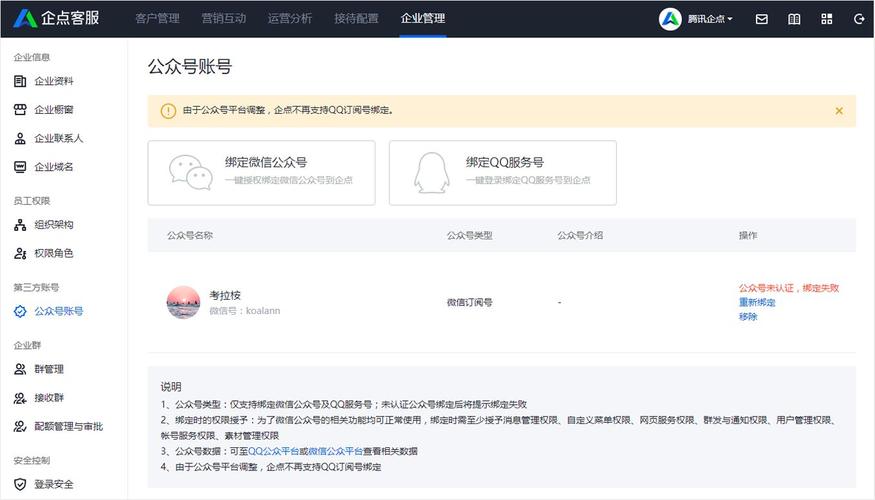Click the 企业联系人 person icon

(20, 138)
